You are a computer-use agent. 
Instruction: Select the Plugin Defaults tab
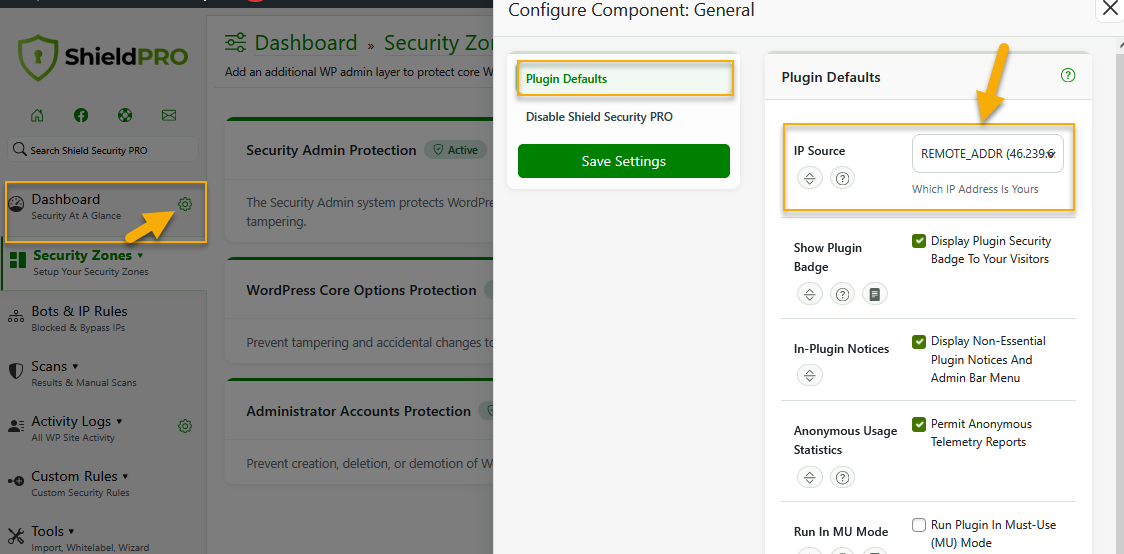pos(625,79)
